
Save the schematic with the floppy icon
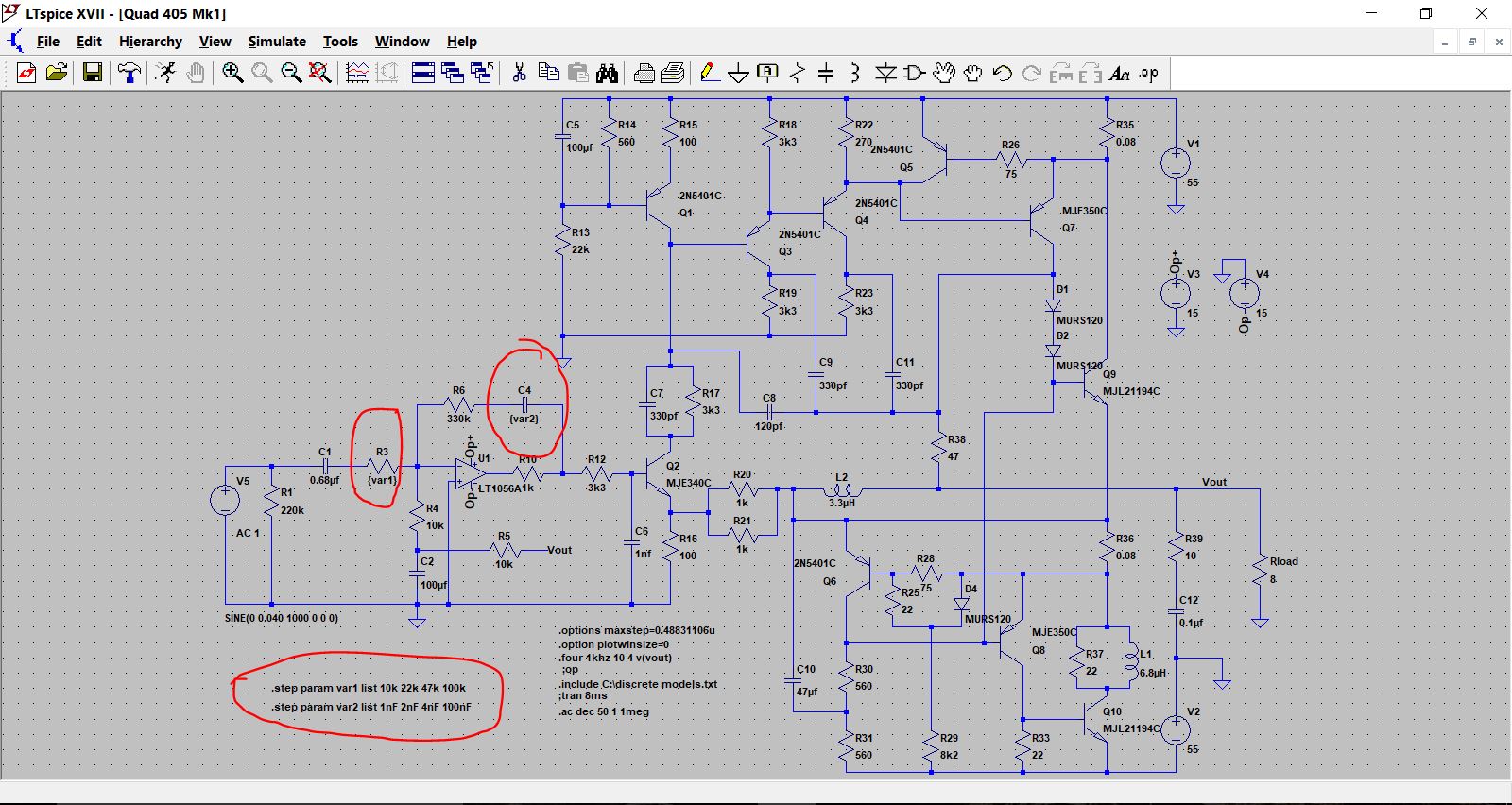93,73
